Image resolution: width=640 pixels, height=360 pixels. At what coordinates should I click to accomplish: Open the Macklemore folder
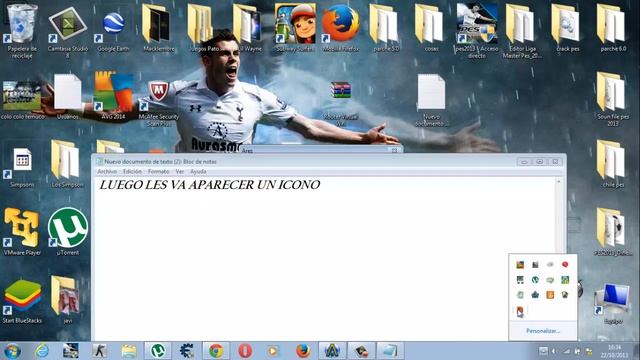pos(159,29)
